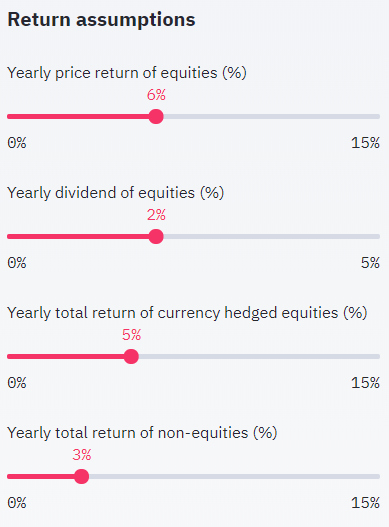Click the currency hedged equities return label
Image resolution: width=389 pixels, height=527 pixels.
pos(187,313)
